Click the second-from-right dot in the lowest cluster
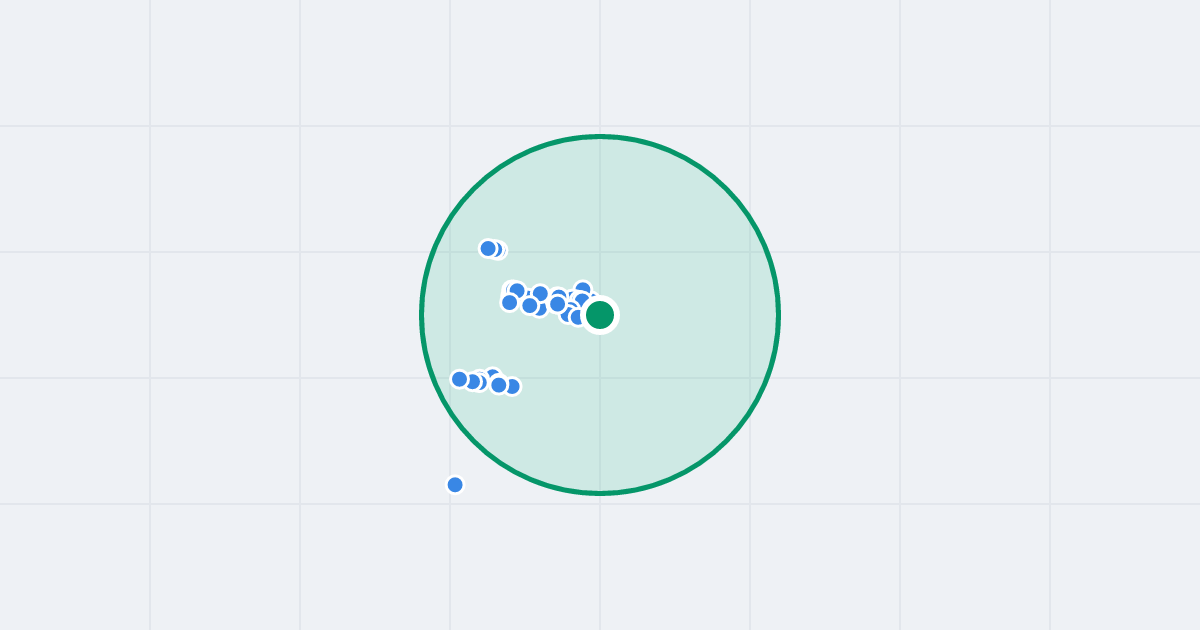The height and width of the screenshot is (630, 1200). click(499, 385)
